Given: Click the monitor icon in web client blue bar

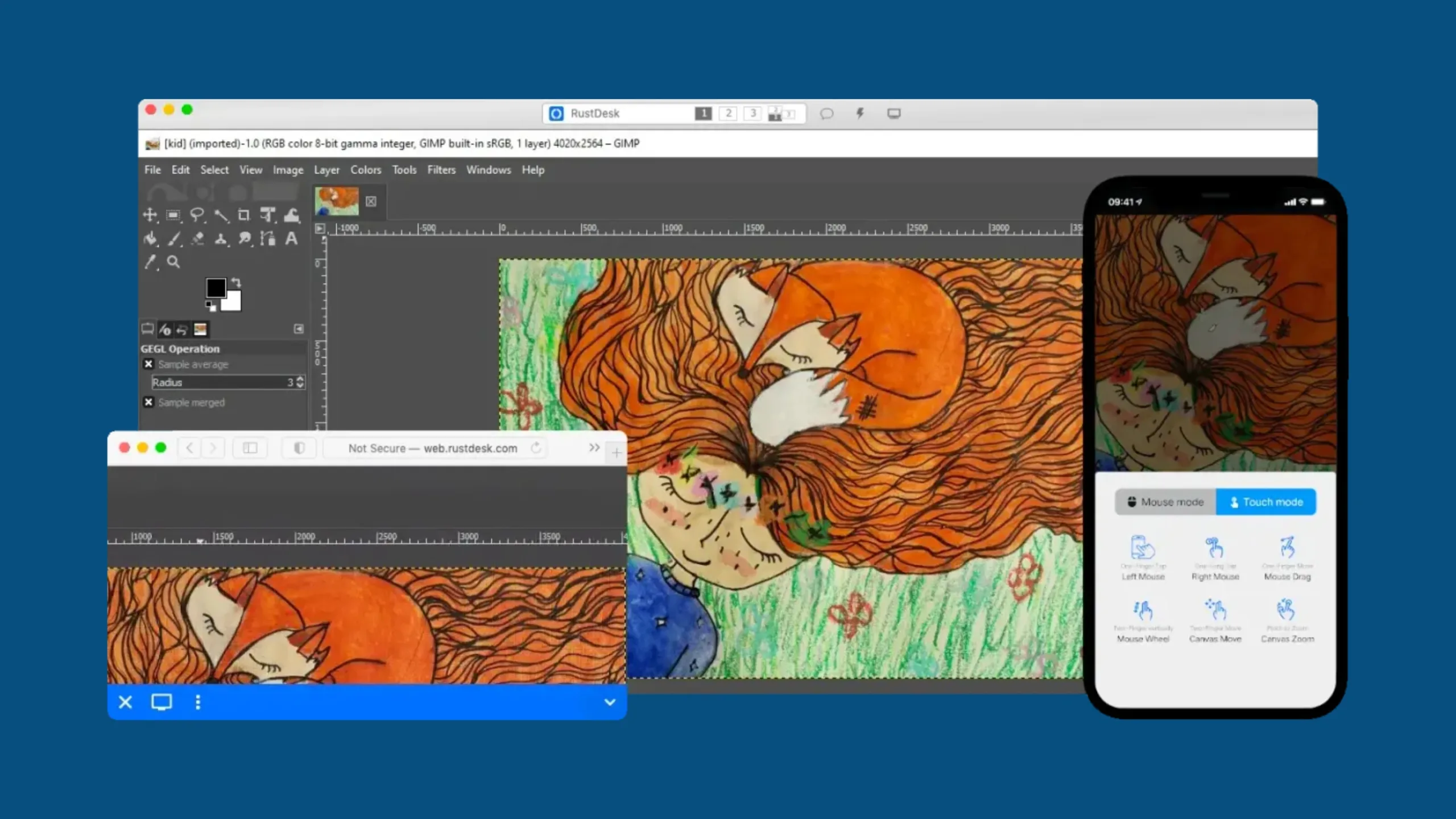Looking at the screenshot, I should point(162,702).
